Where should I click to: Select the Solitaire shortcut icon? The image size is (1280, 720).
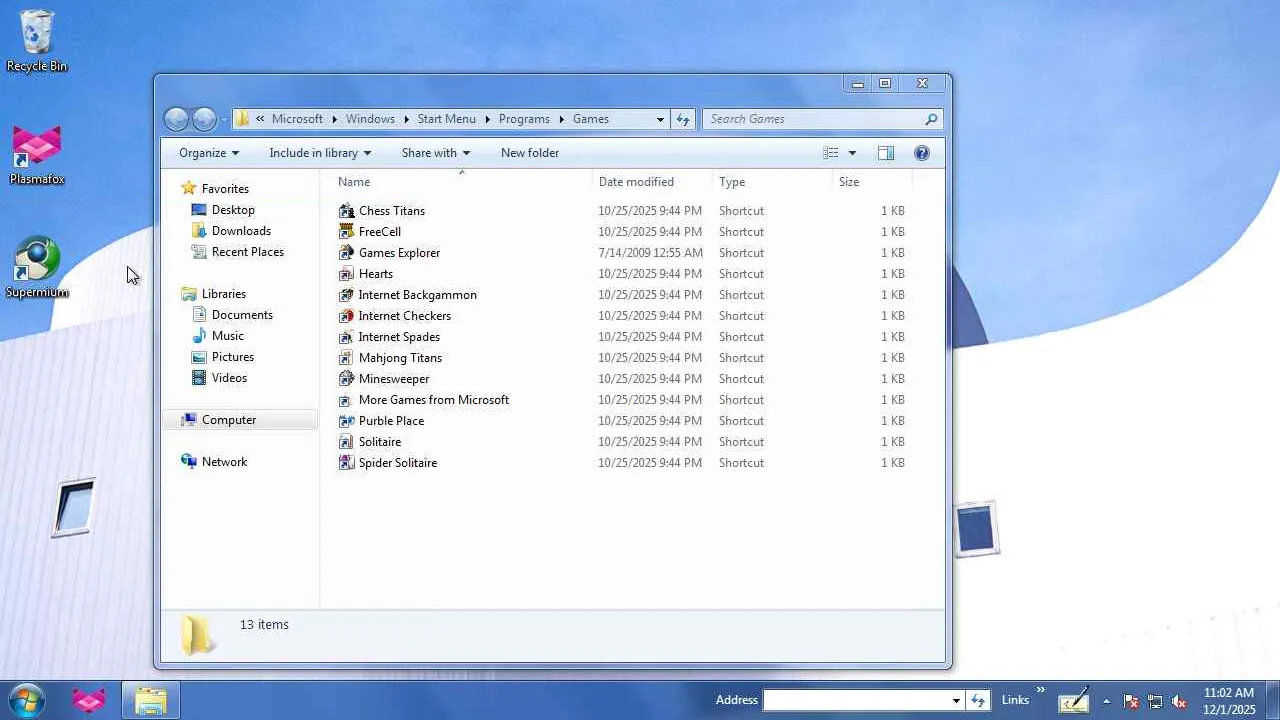(346, 442)
